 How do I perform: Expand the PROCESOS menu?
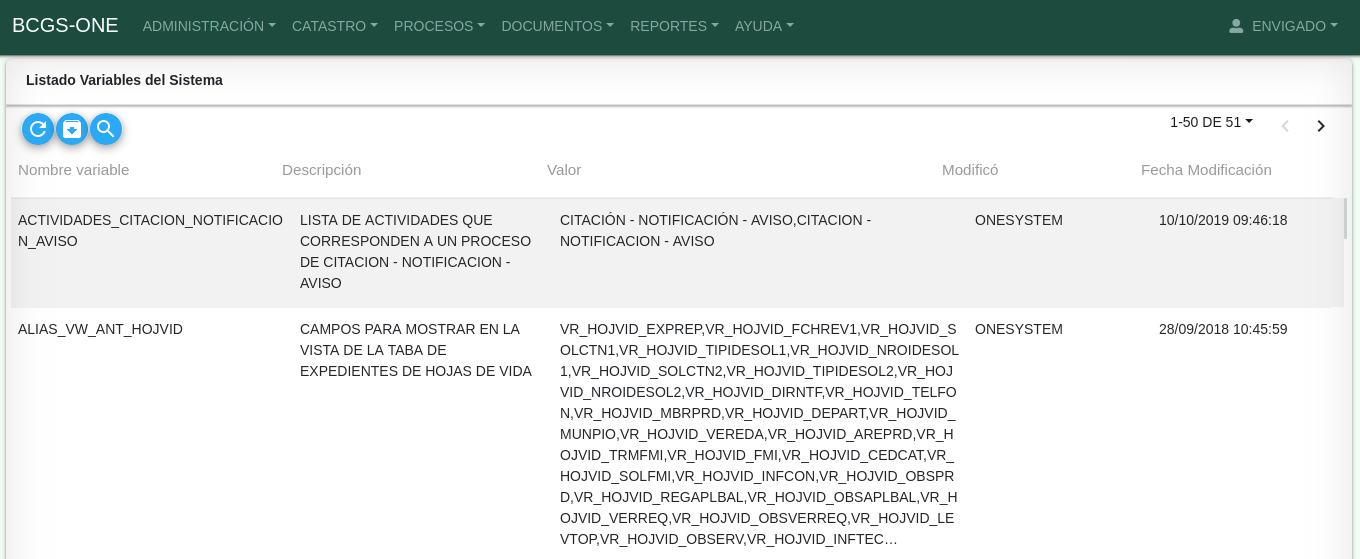439,26
